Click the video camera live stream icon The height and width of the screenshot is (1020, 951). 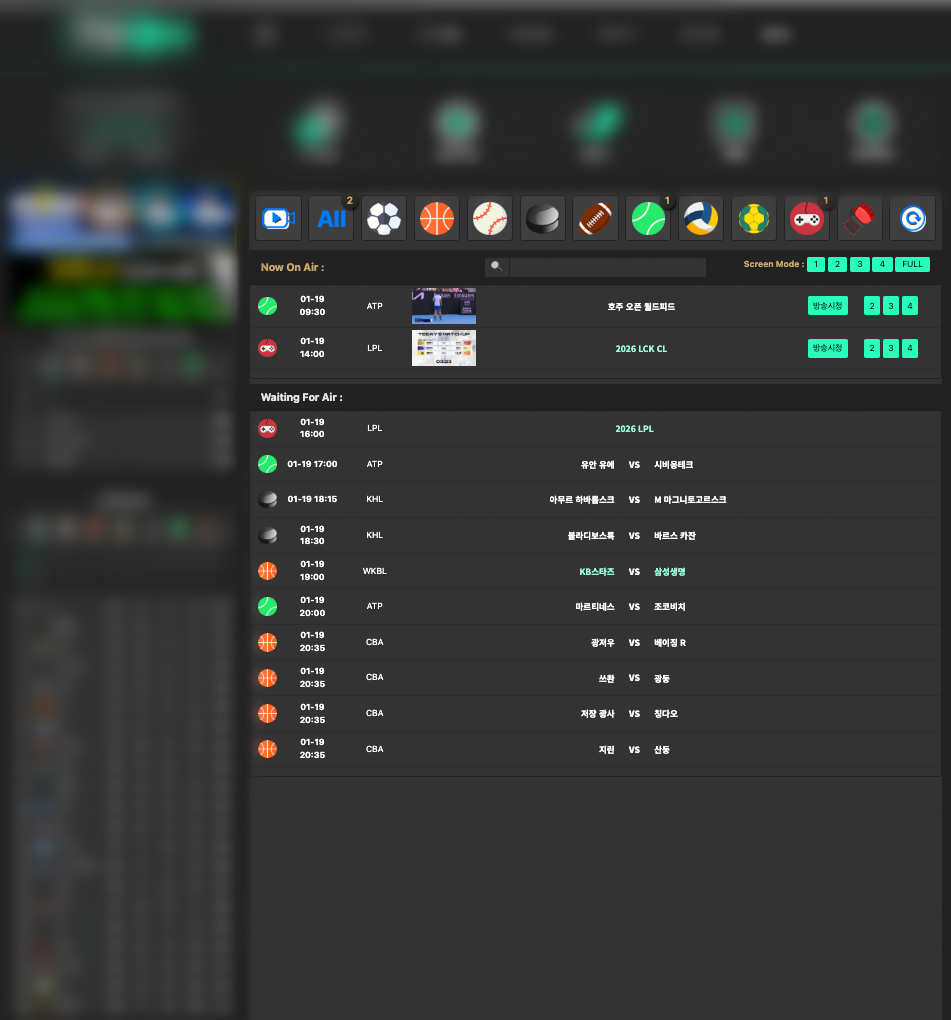(x=278, y=218)
